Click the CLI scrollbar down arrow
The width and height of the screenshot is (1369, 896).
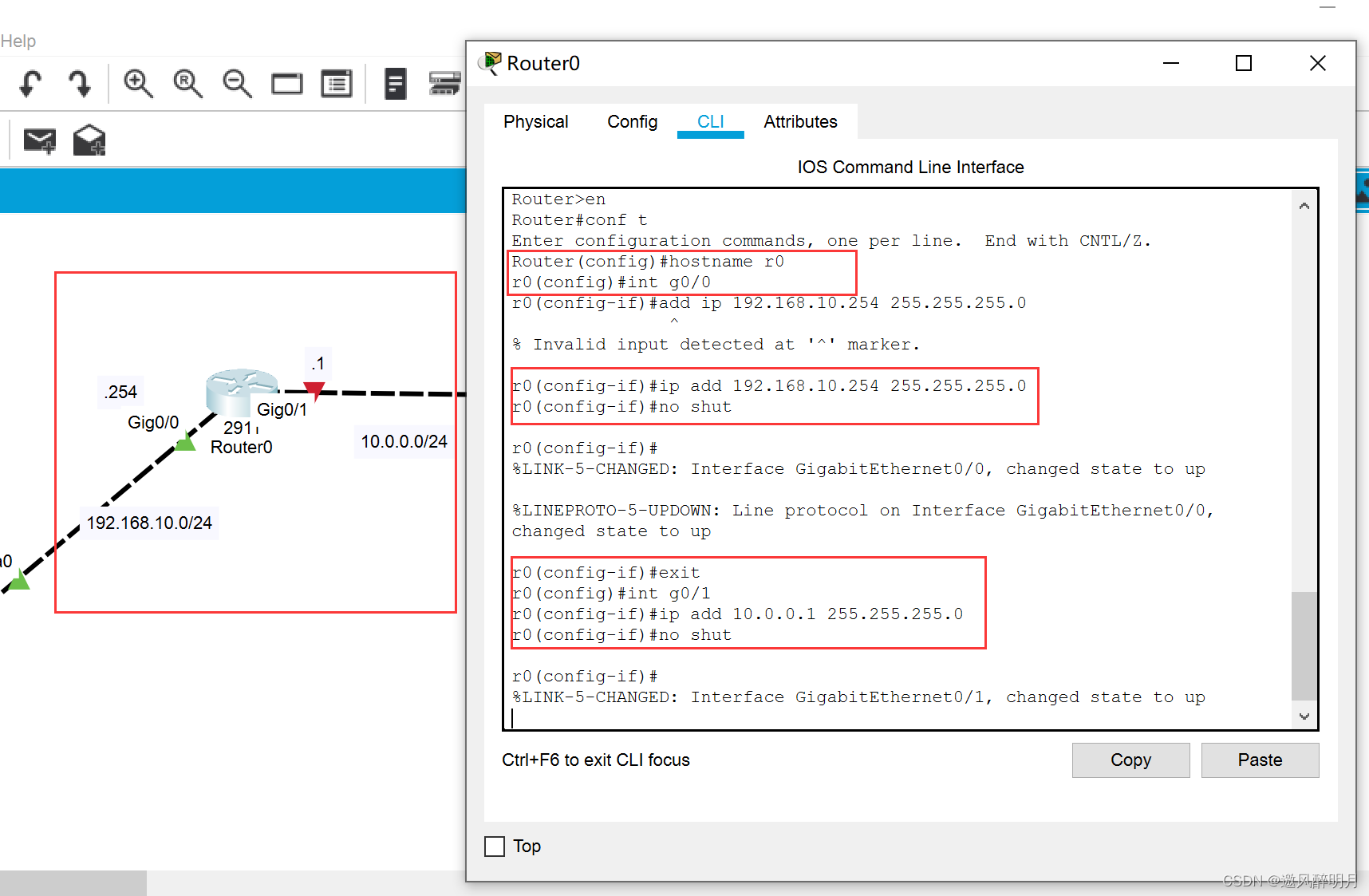point(1304,716)
